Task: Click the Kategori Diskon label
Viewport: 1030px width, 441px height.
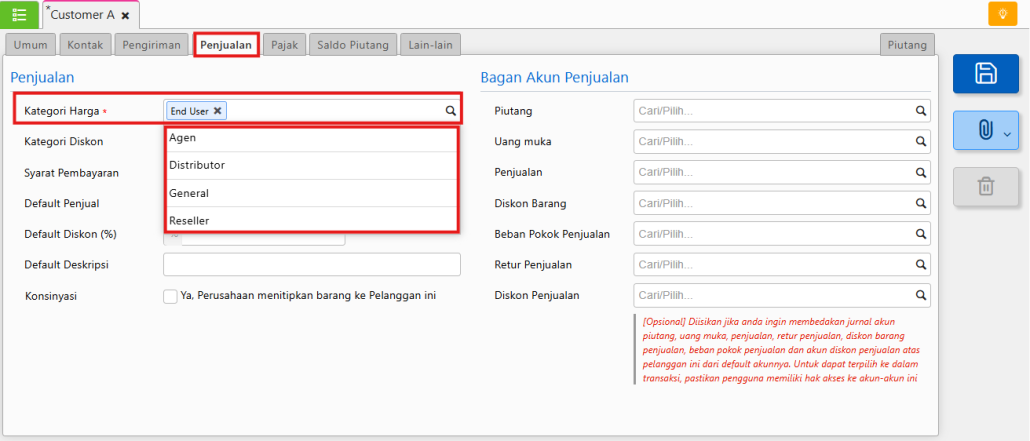Action: click(64, 141)
